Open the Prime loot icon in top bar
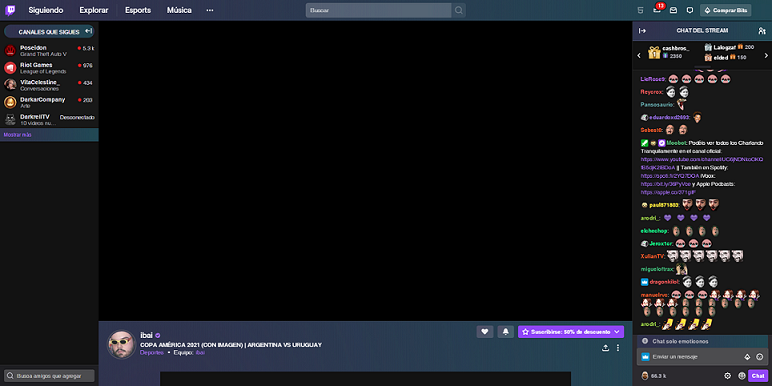Image resolution: width=772 pixels, height=386 pixels. coord(640,10)
